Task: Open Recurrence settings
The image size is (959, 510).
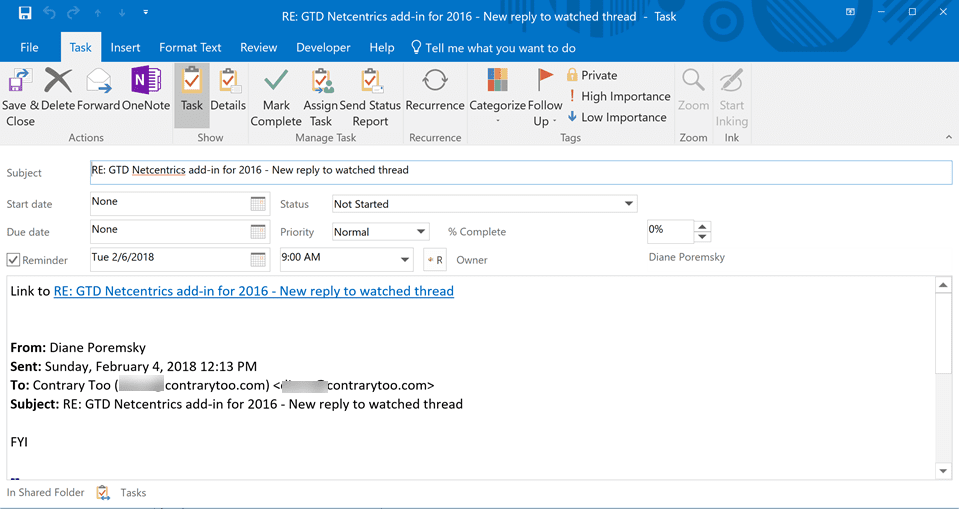Action: (435, 91)
